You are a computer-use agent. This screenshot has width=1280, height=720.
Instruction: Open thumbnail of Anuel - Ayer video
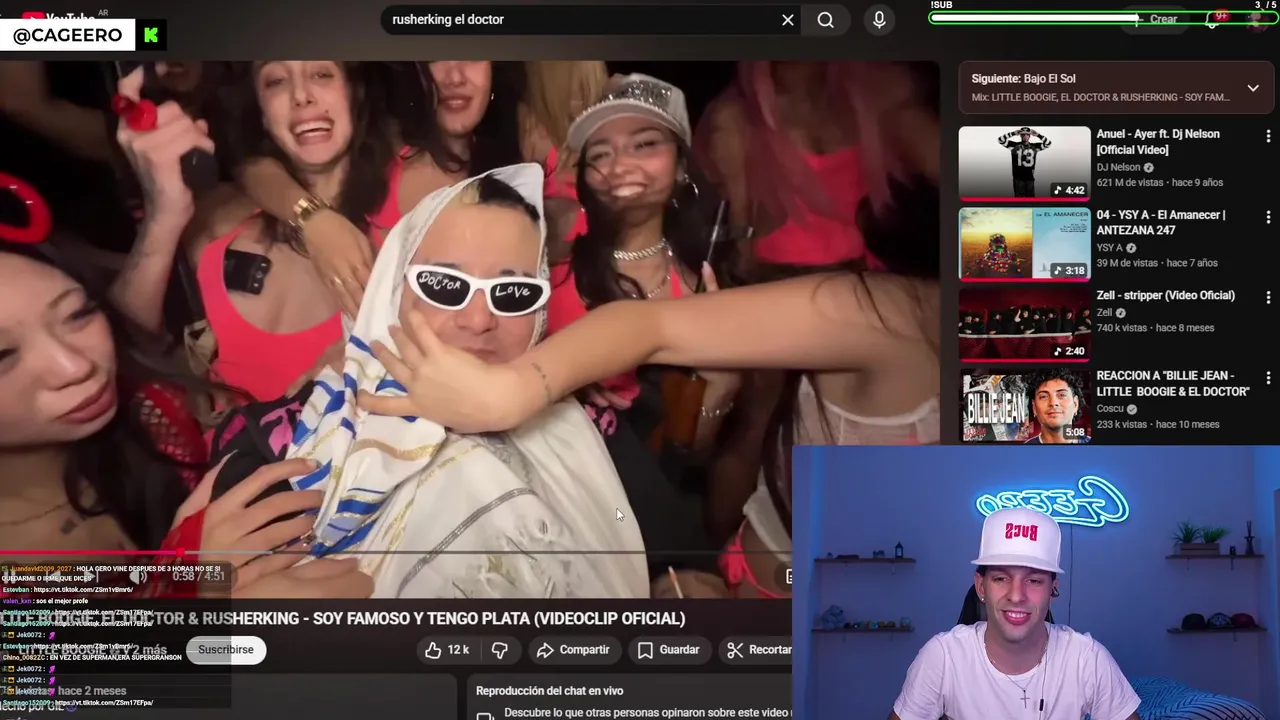1024,163
